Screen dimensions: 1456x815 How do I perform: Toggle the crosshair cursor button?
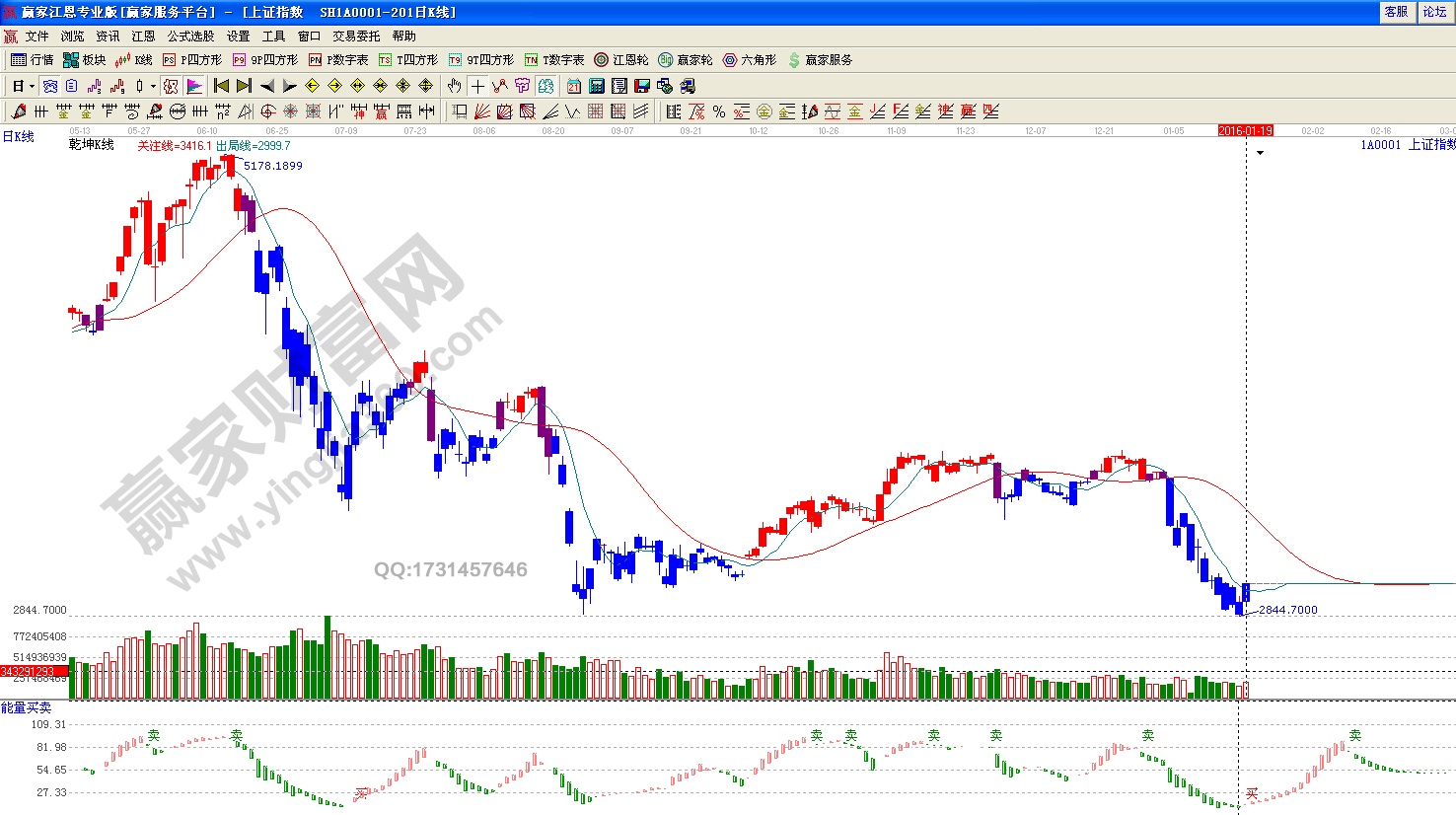[x=477, y=86]
